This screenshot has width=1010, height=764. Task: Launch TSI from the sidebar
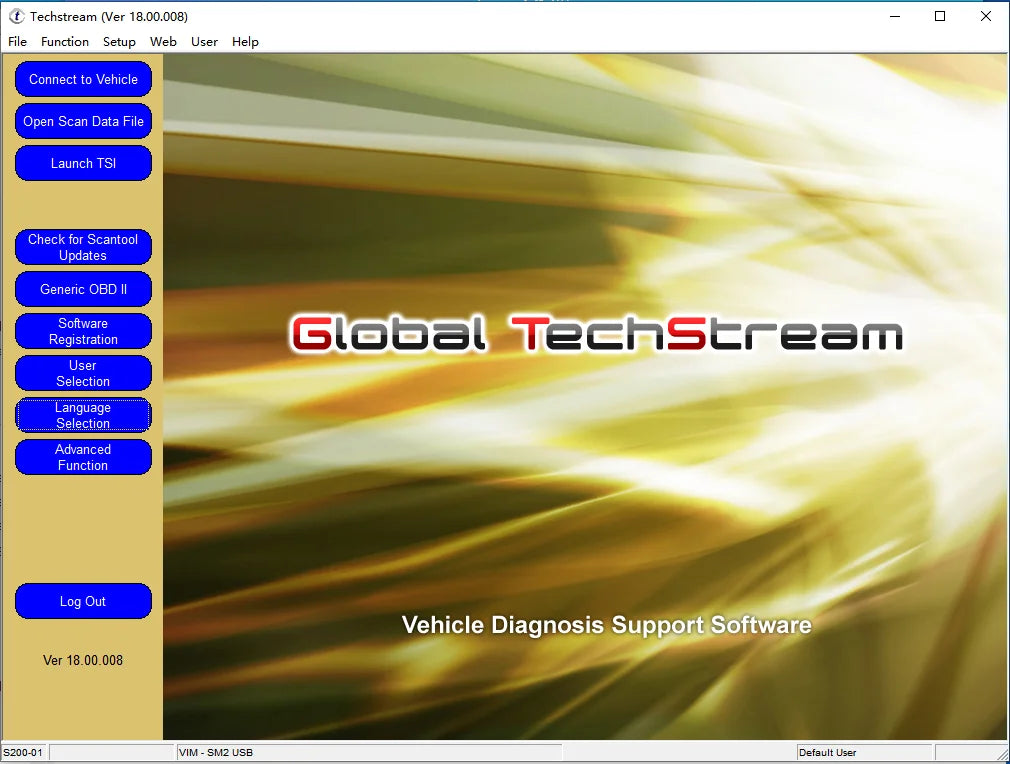point(83,163)
